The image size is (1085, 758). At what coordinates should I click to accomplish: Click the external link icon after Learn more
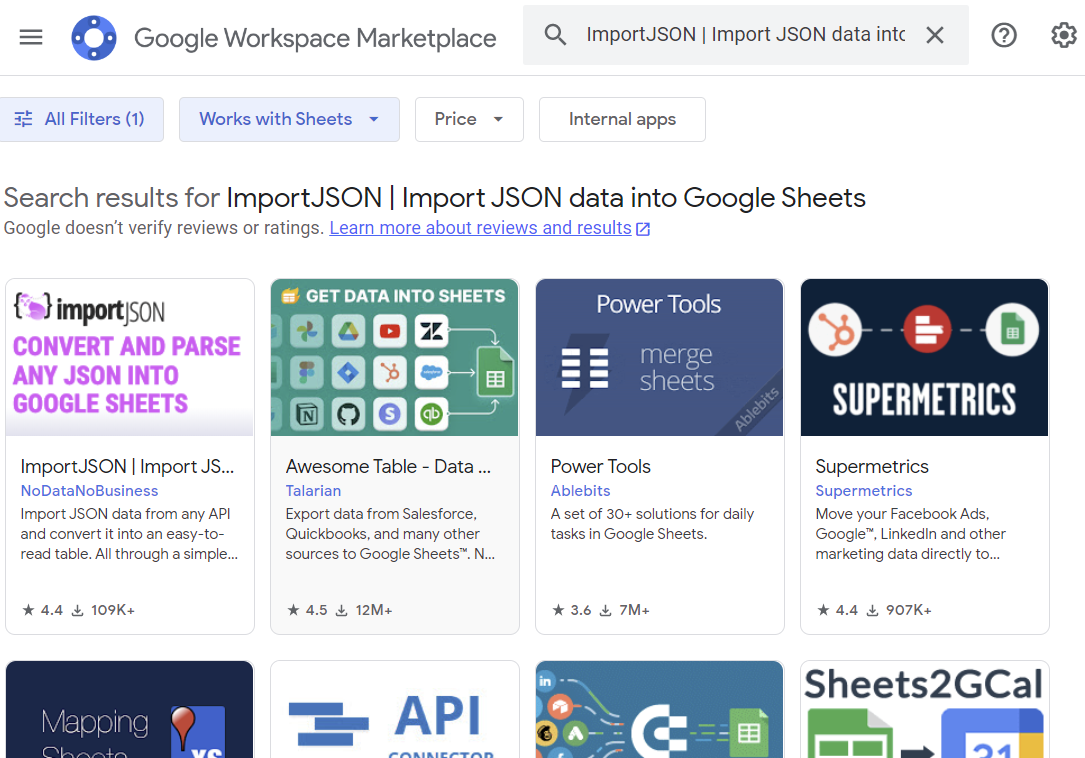(x=643, y=229)
